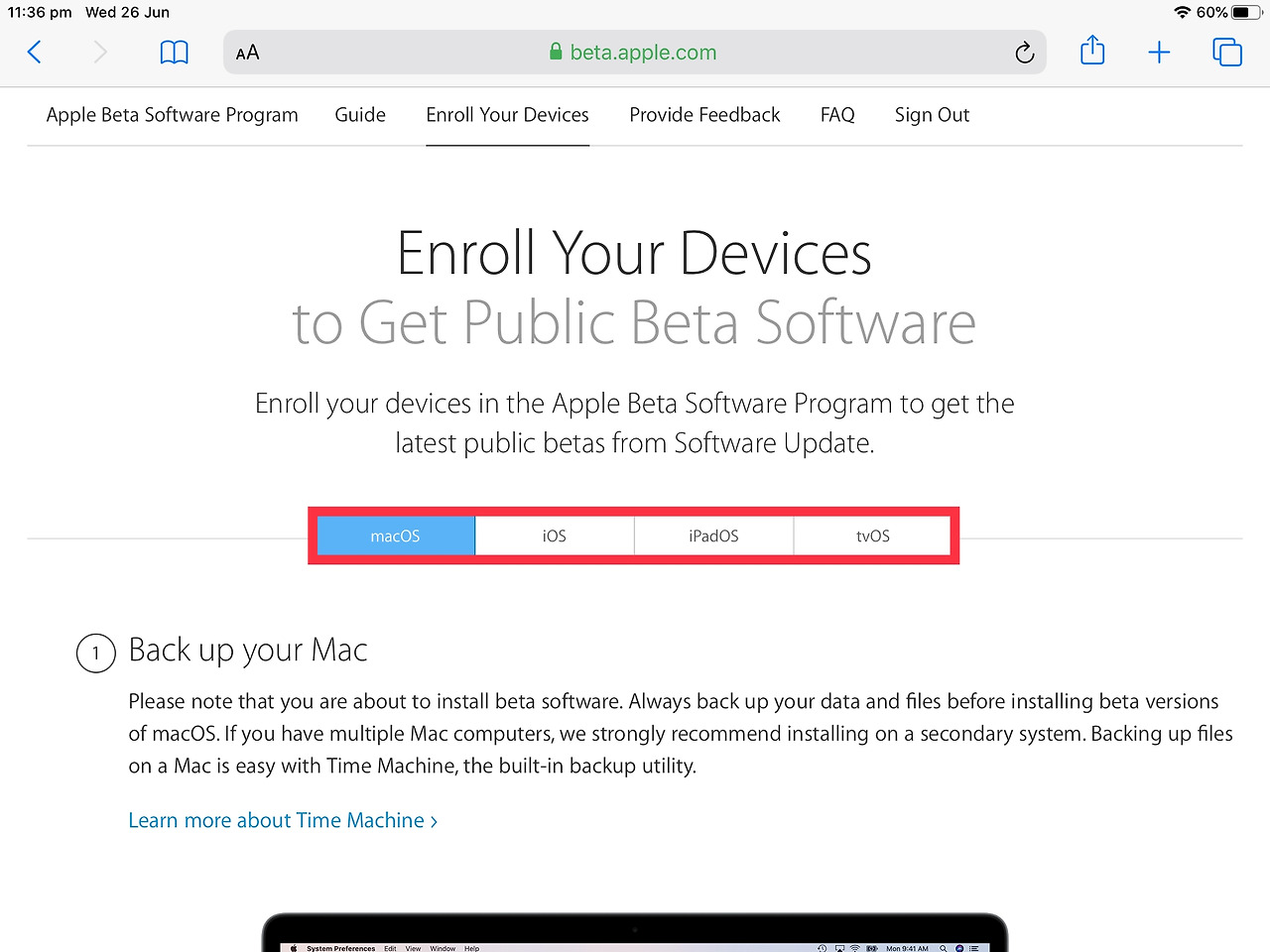Tap the Safari back arrow
Image resolution: width=1270 pixels, height=952 pixels.
[35, 53]
